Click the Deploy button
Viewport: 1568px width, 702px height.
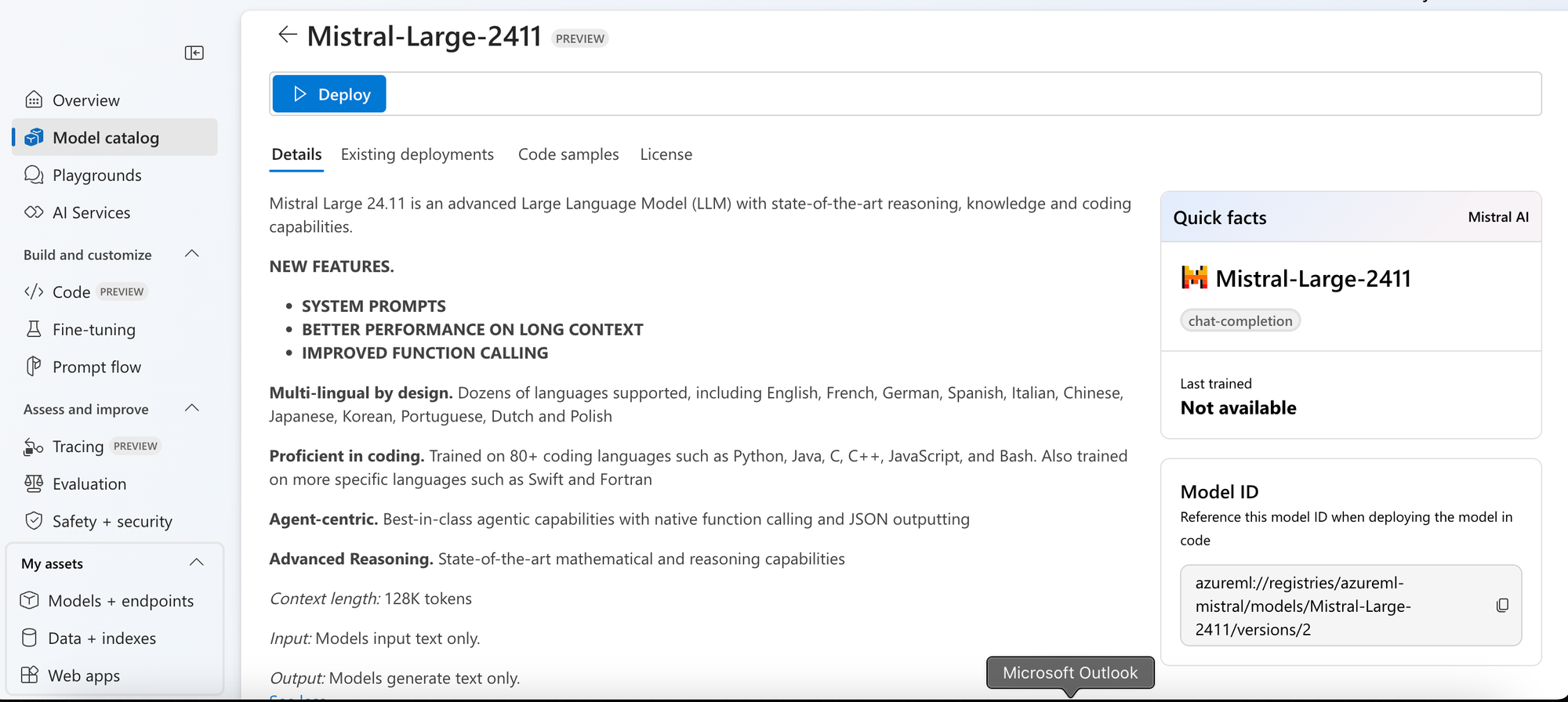(329, 94)
